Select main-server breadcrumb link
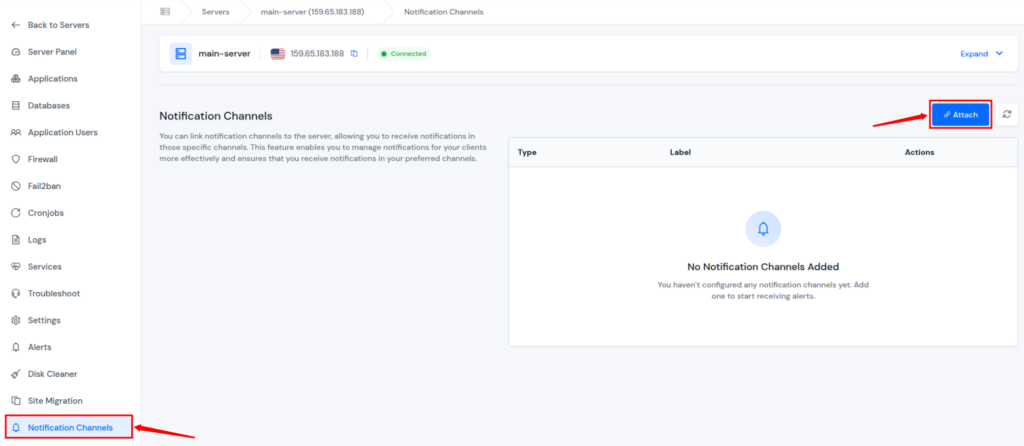This screenshot has width=1024, height=446. coord(323,12)
